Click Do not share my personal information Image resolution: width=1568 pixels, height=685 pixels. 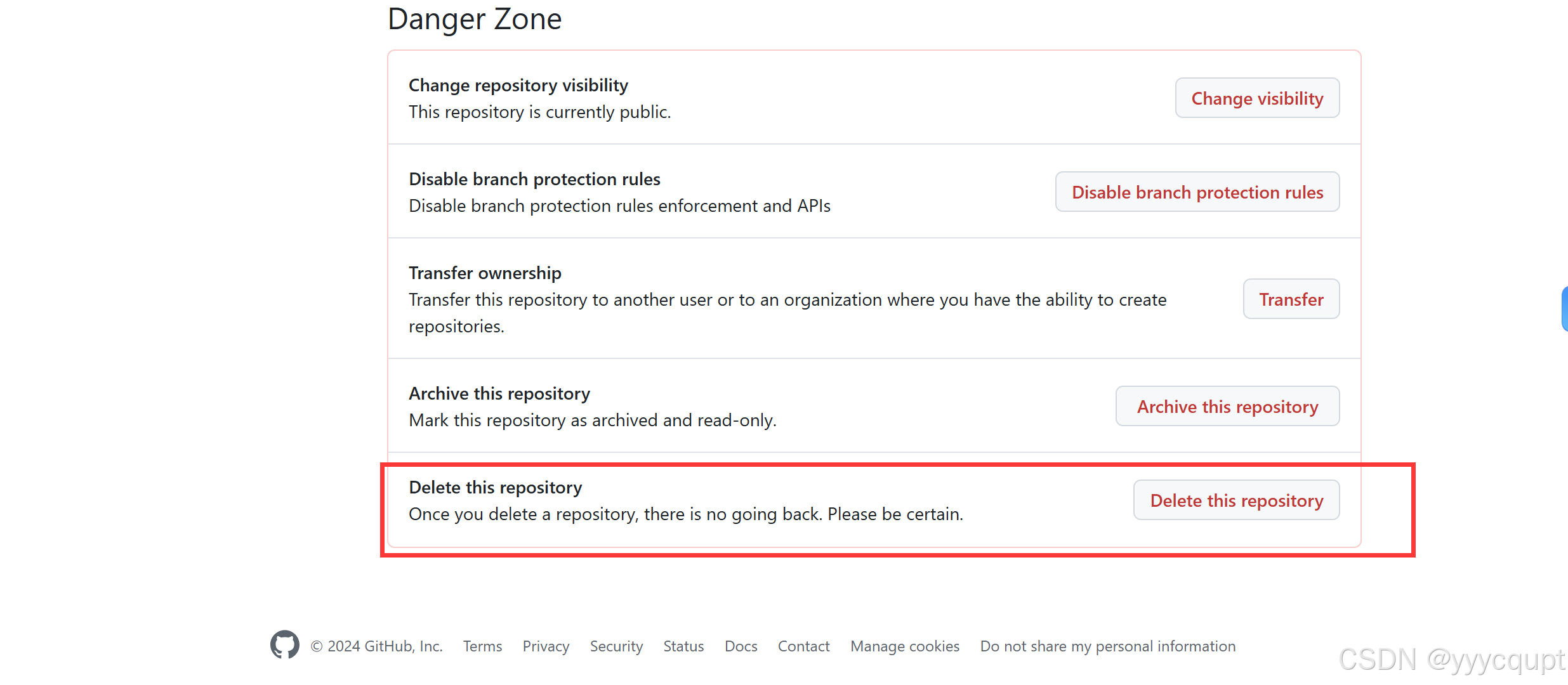1108,646
